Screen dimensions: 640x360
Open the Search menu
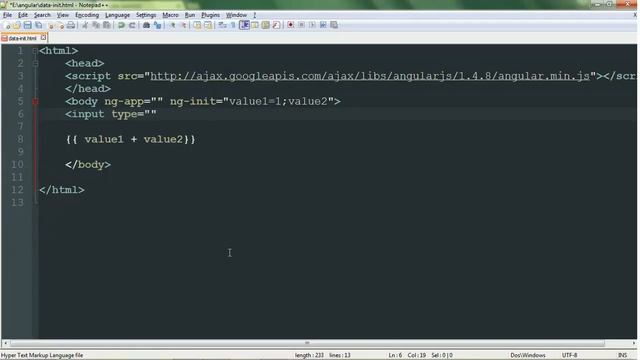coord(42,15)
